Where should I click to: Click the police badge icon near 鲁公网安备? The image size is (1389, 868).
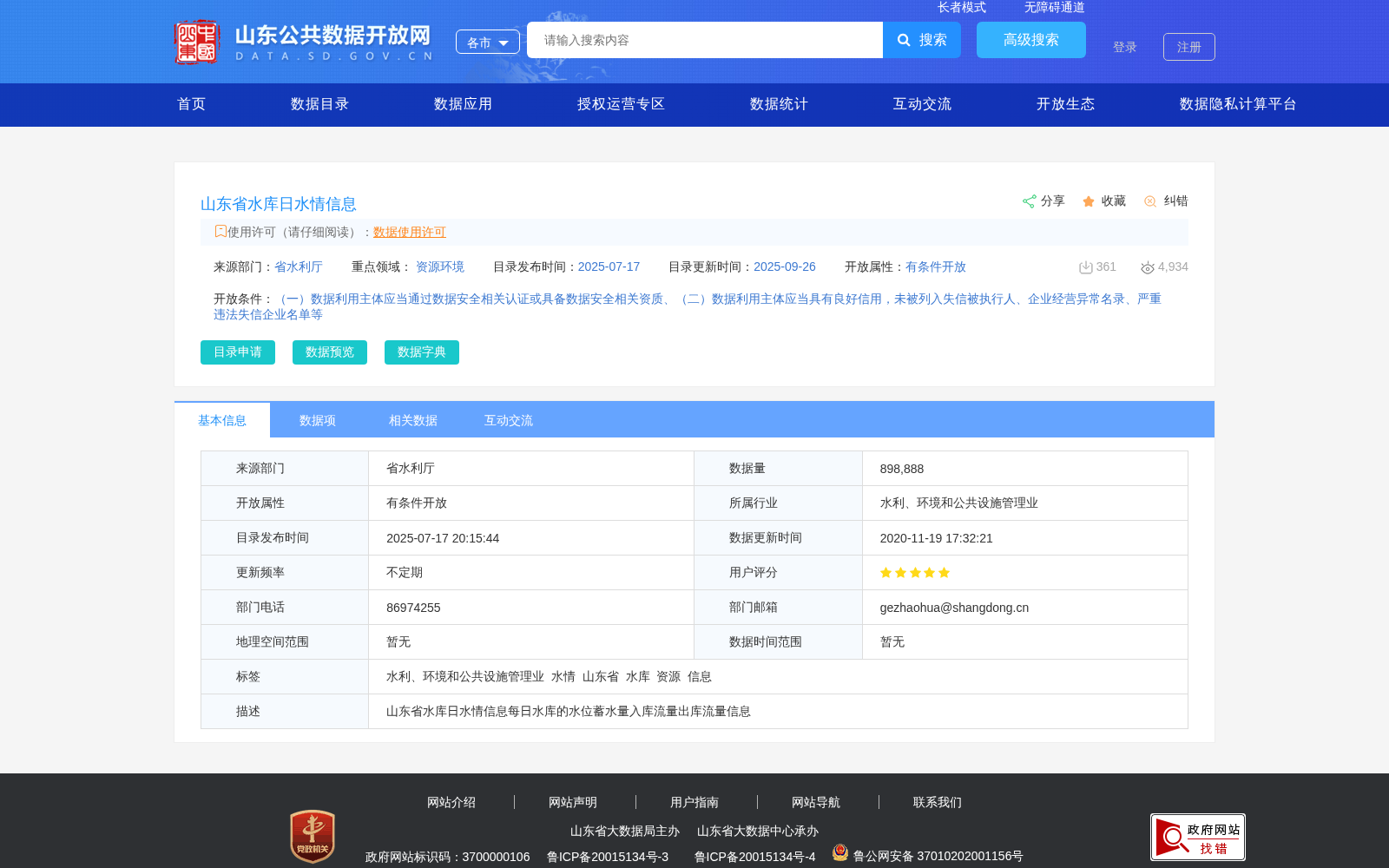pyautogui.click(x=839, y=852)
